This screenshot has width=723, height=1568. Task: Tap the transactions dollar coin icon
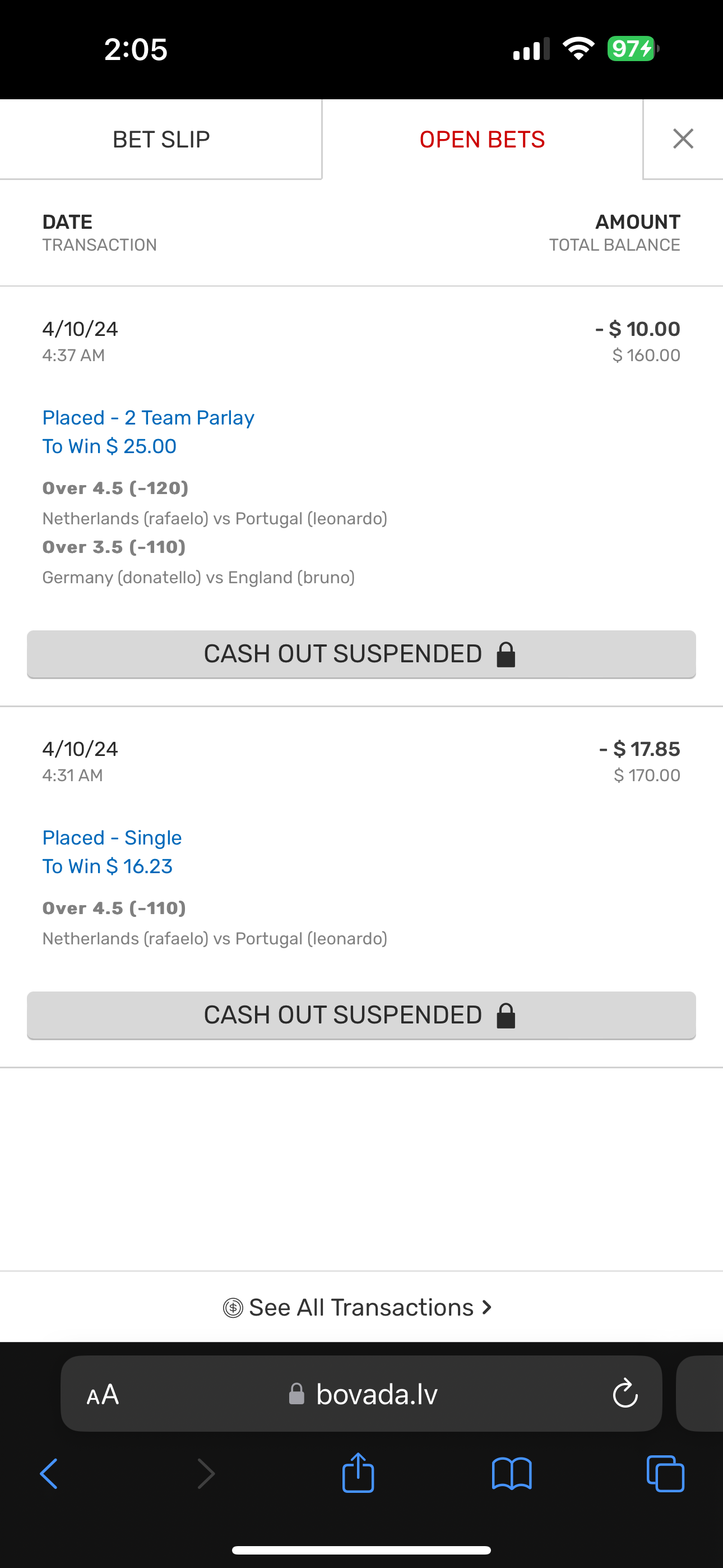(233, 1307)
